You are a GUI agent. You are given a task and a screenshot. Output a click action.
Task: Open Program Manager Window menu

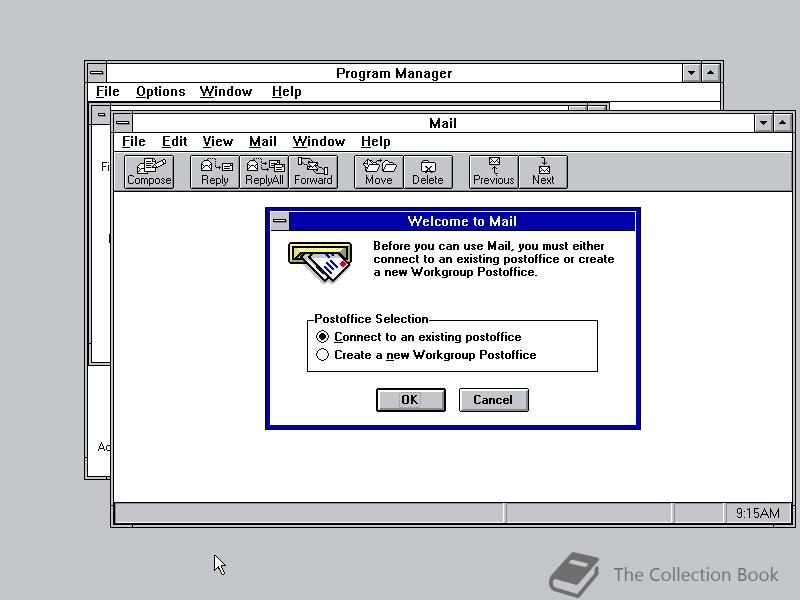[226, 91]
